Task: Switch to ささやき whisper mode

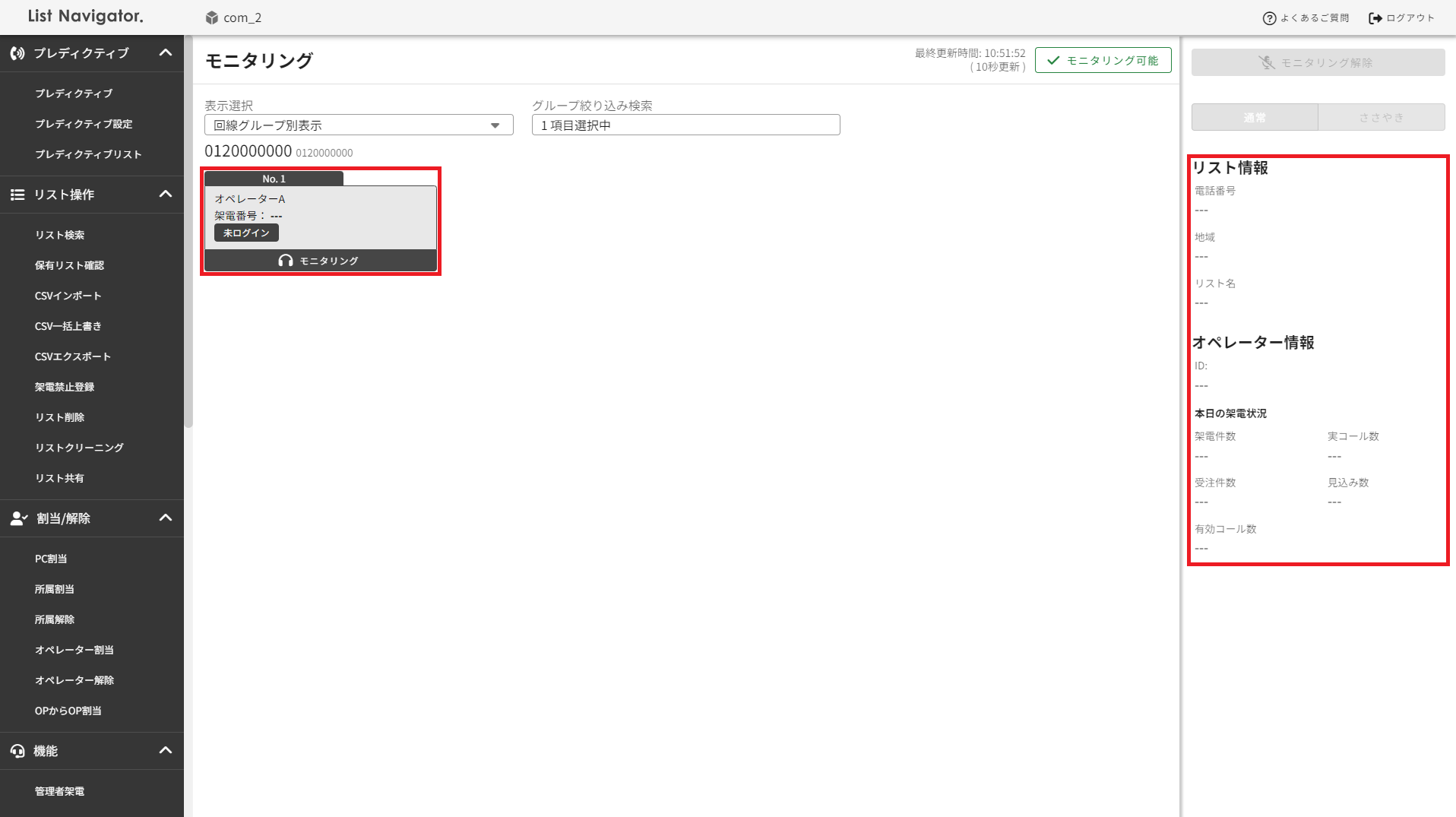Action: tap(1381, 118)
